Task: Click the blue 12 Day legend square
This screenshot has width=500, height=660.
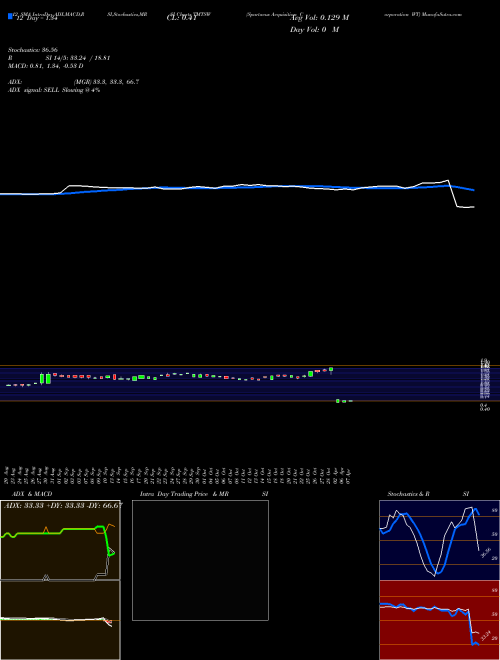Action: [11, 16]
